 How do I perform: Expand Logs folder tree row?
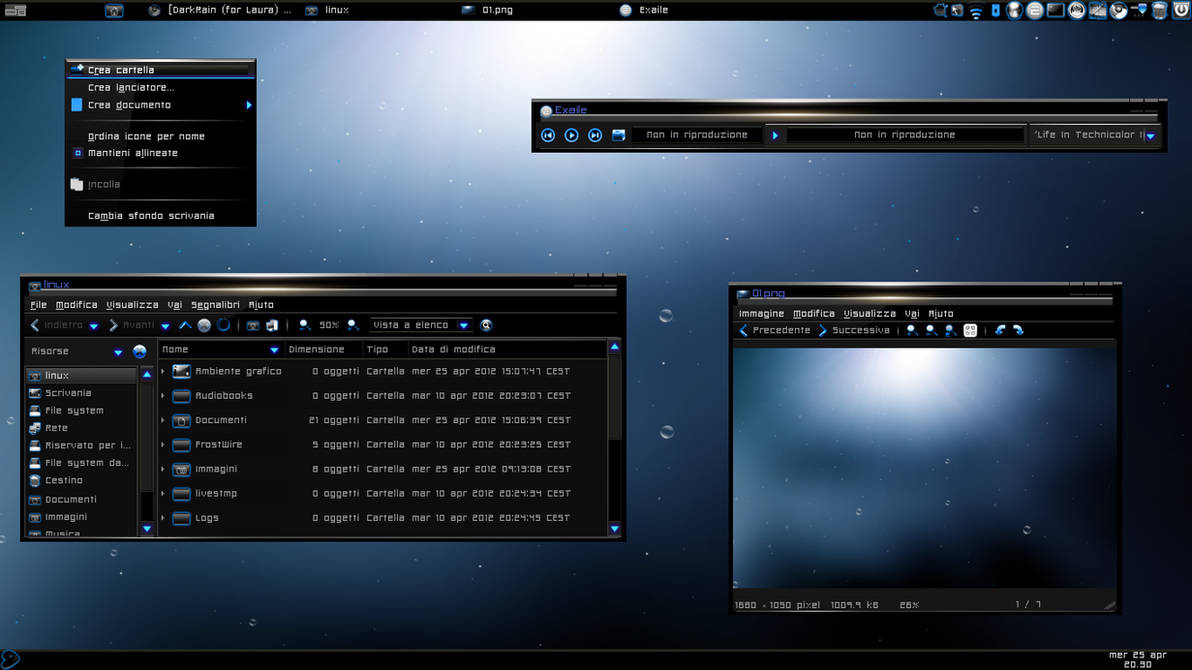[163, 518]
